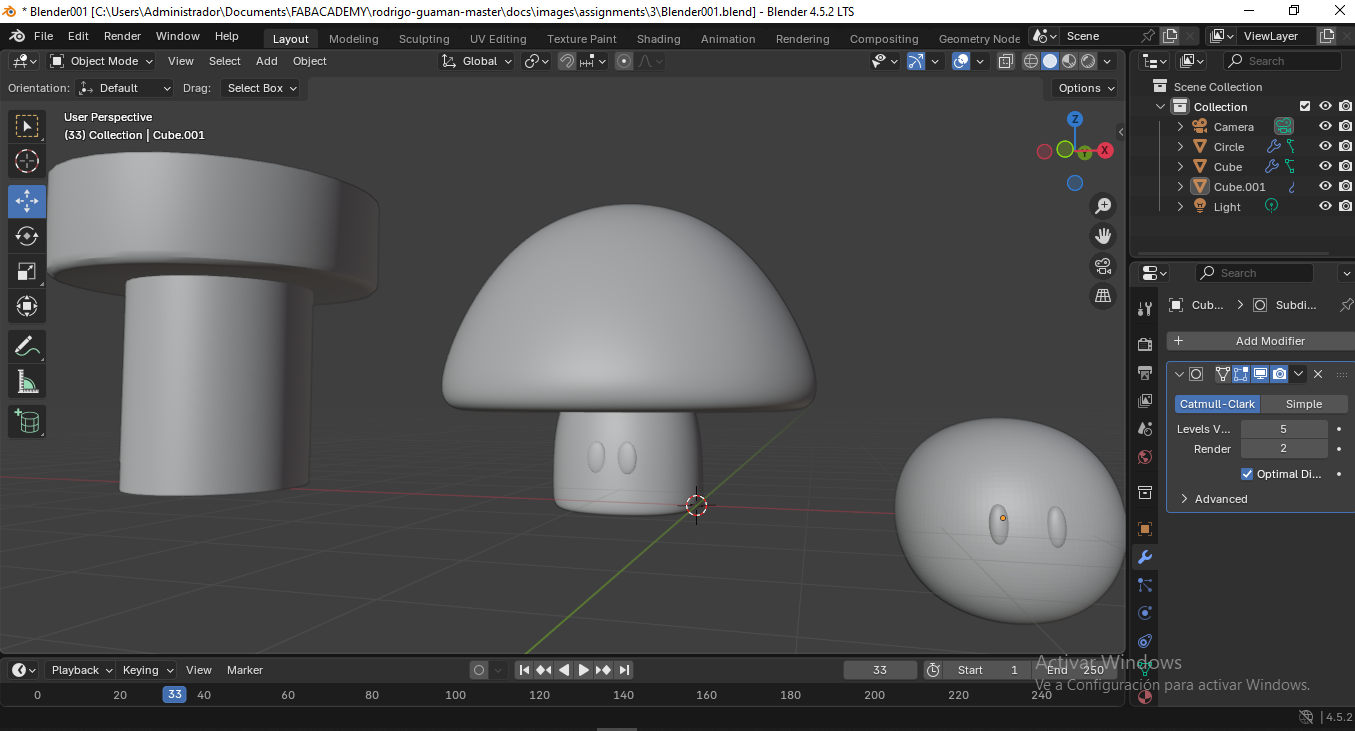Disable camera rendering for the Light
The image size is (1355, 731).
(1345, 206)
